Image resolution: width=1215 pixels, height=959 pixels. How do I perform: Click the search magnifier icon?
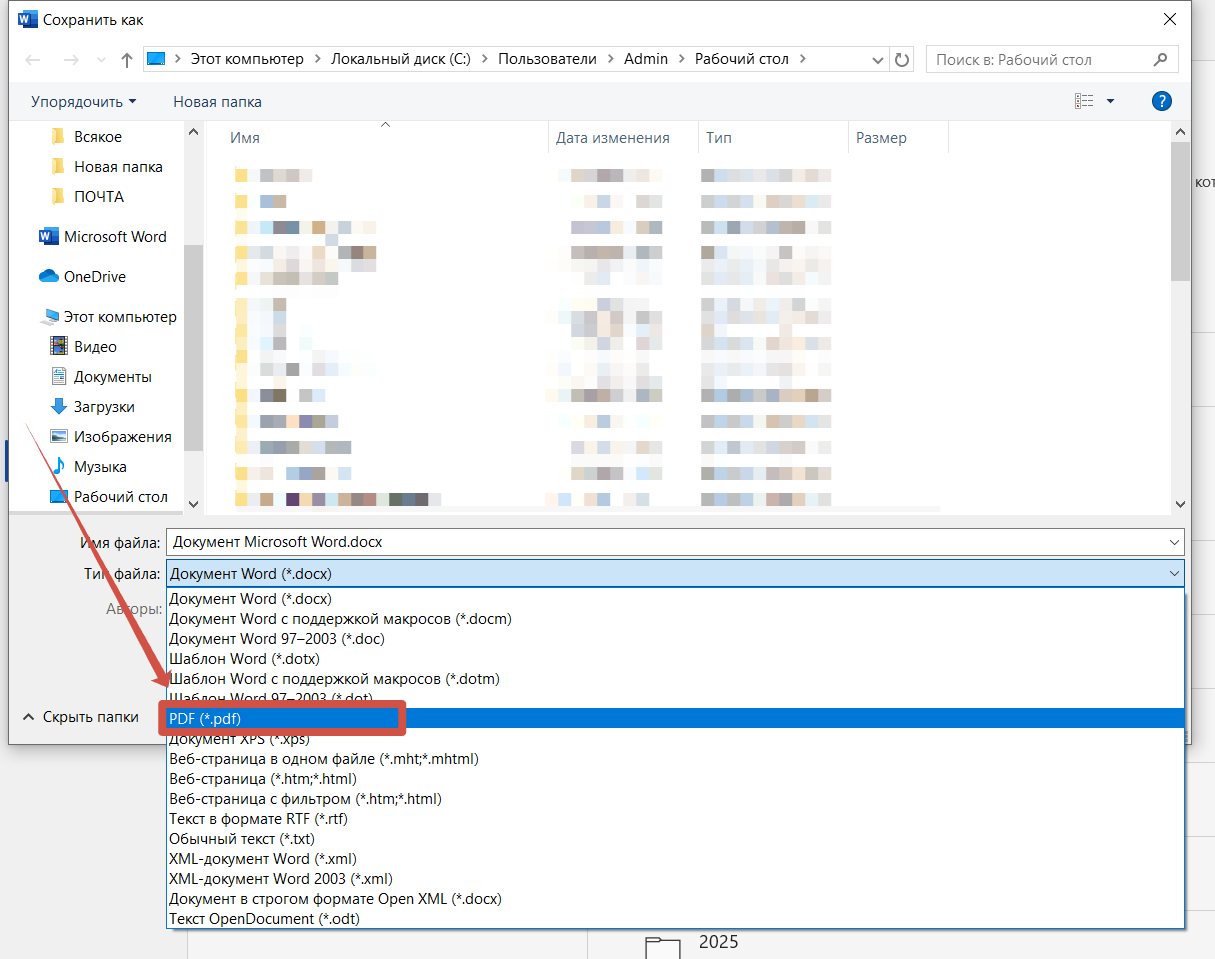(1160, 60)
